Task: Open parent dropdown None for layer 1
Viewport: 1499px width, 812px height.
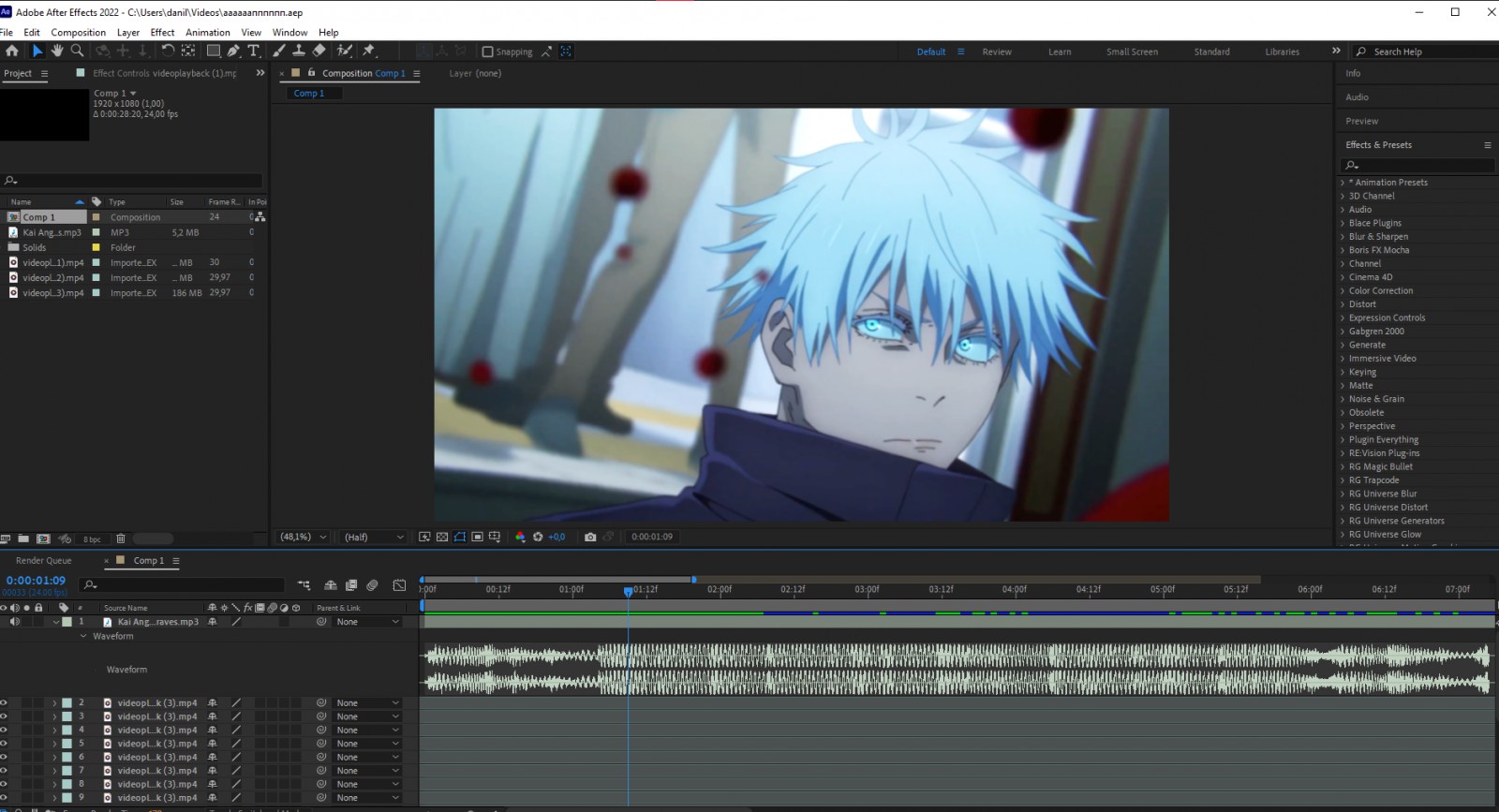Action: point(367,622)
